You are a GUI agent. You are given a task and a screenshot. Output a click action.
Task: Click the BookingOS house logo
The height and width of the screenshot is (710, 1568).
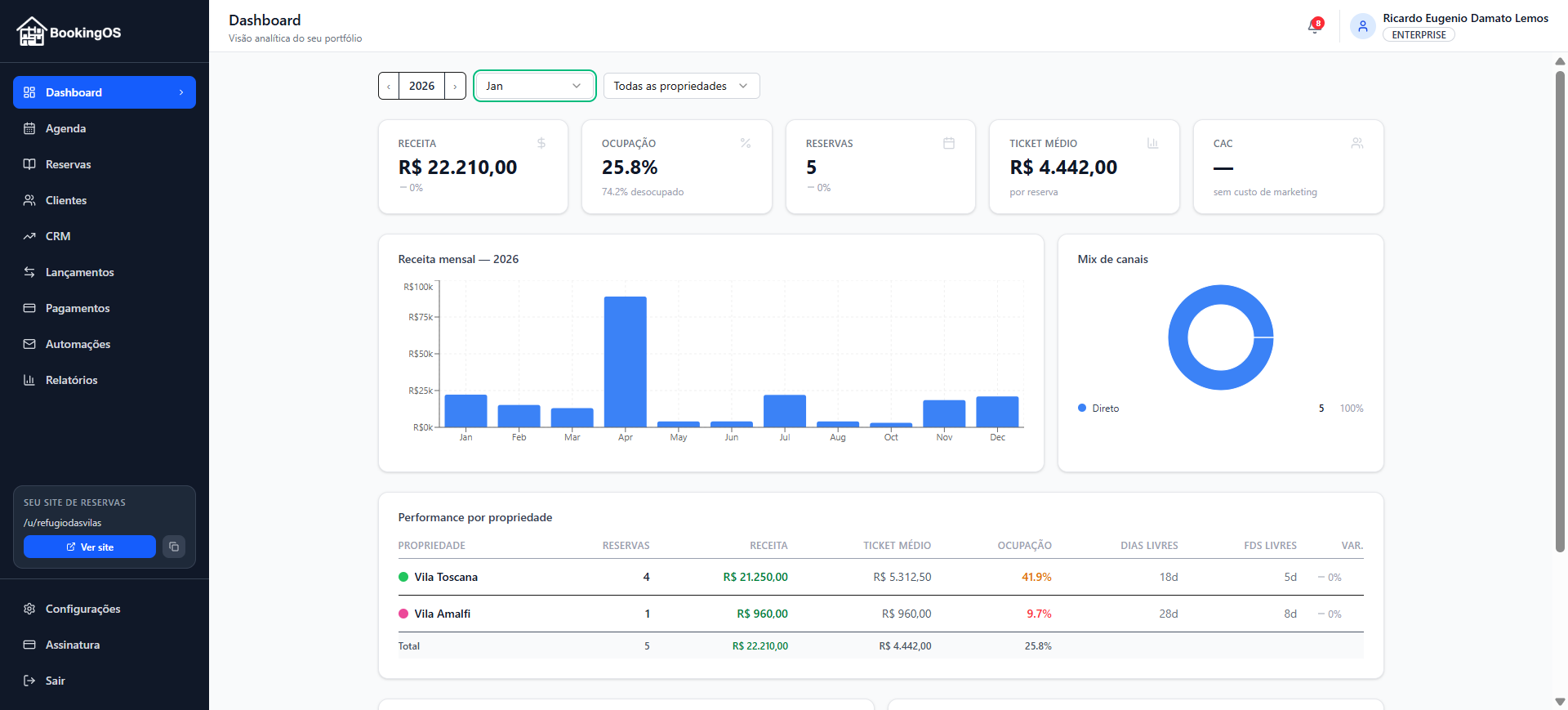click(x=31, y=32)
